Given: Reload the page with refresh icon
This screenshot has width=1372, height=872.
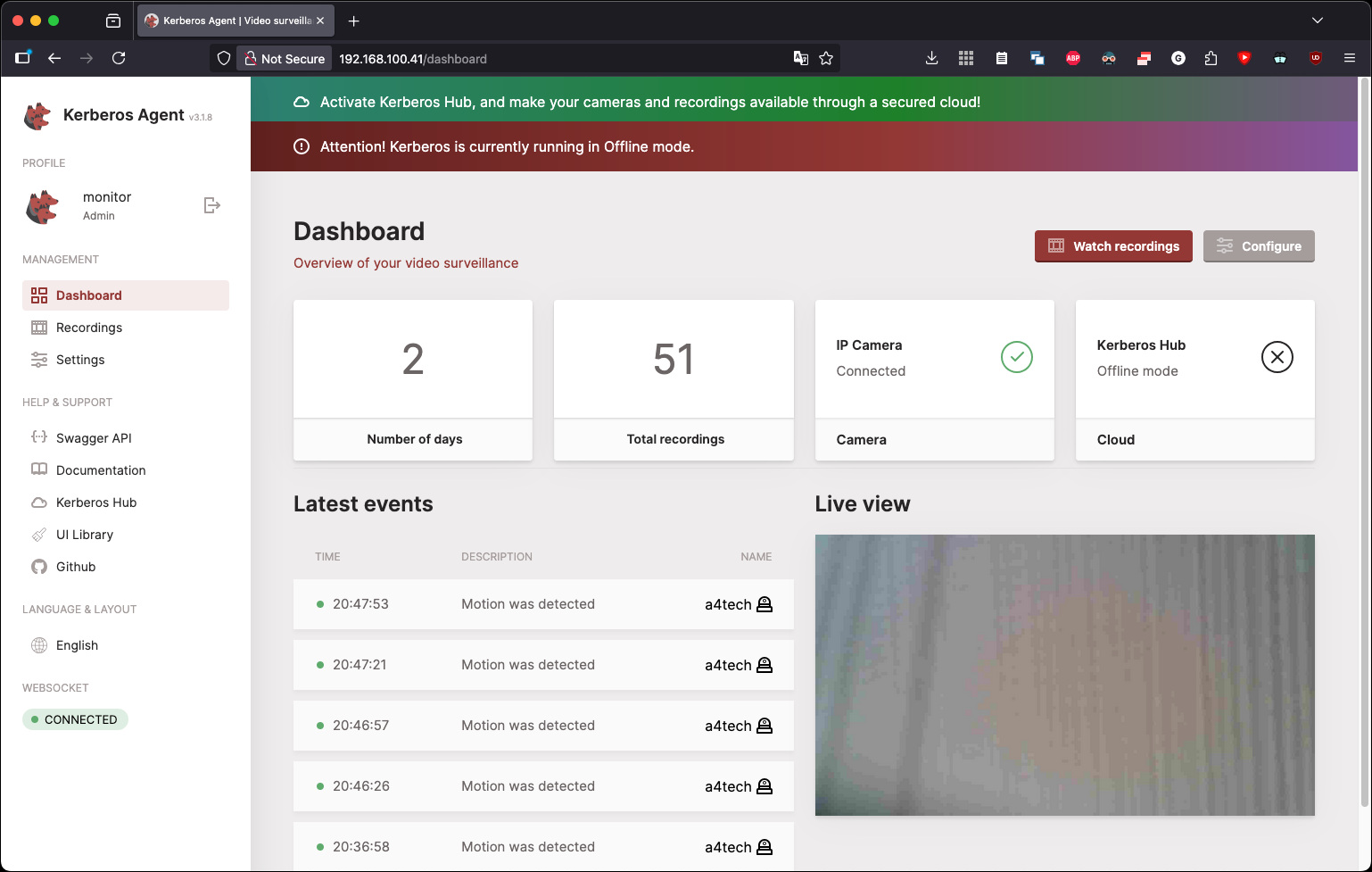Looking at the screenshot, I should 119,58.
